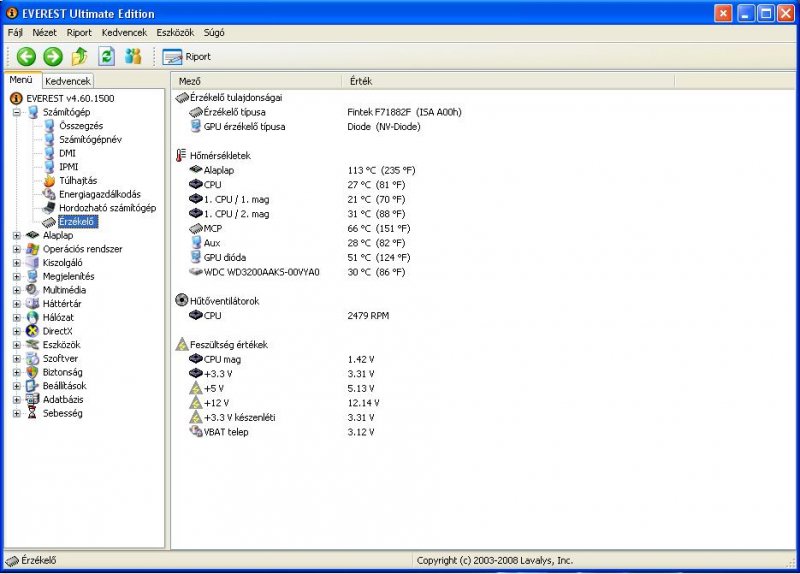800x574 pixels.
Task: Open the Riport menu
Action: point(79,33)
